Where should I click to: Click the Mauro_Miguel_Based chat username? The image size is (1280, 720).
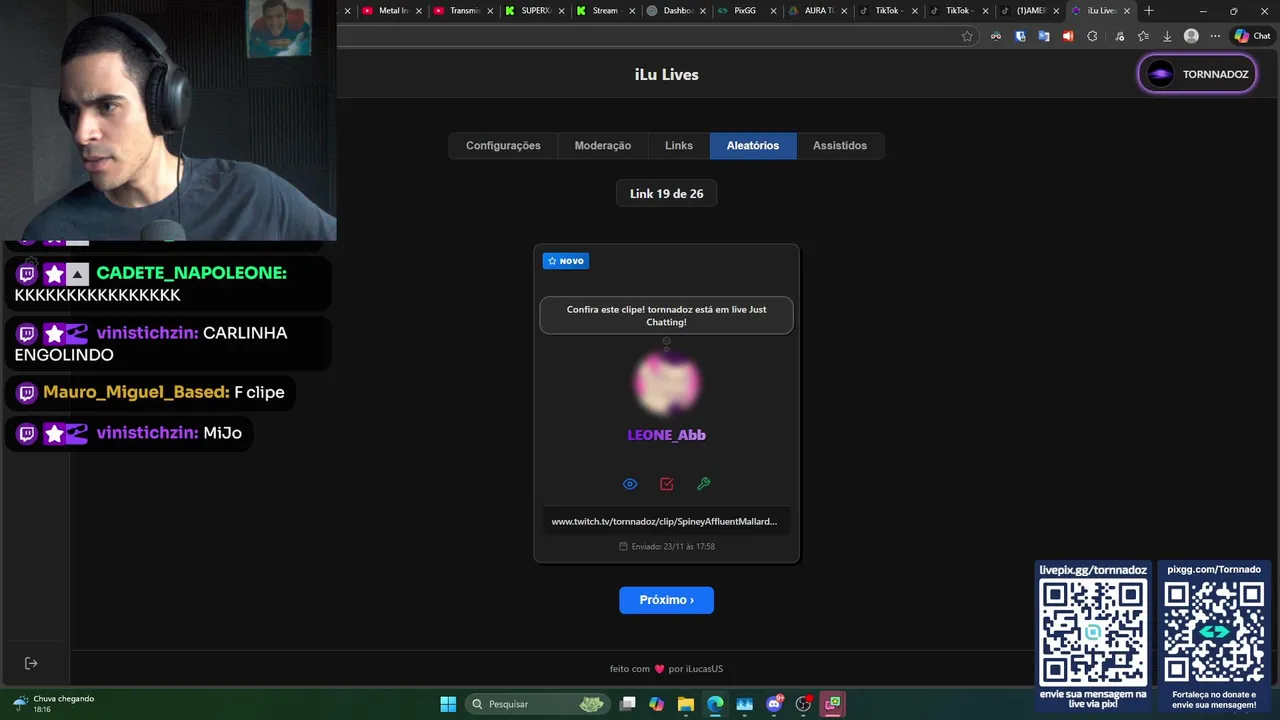[136, 392]
